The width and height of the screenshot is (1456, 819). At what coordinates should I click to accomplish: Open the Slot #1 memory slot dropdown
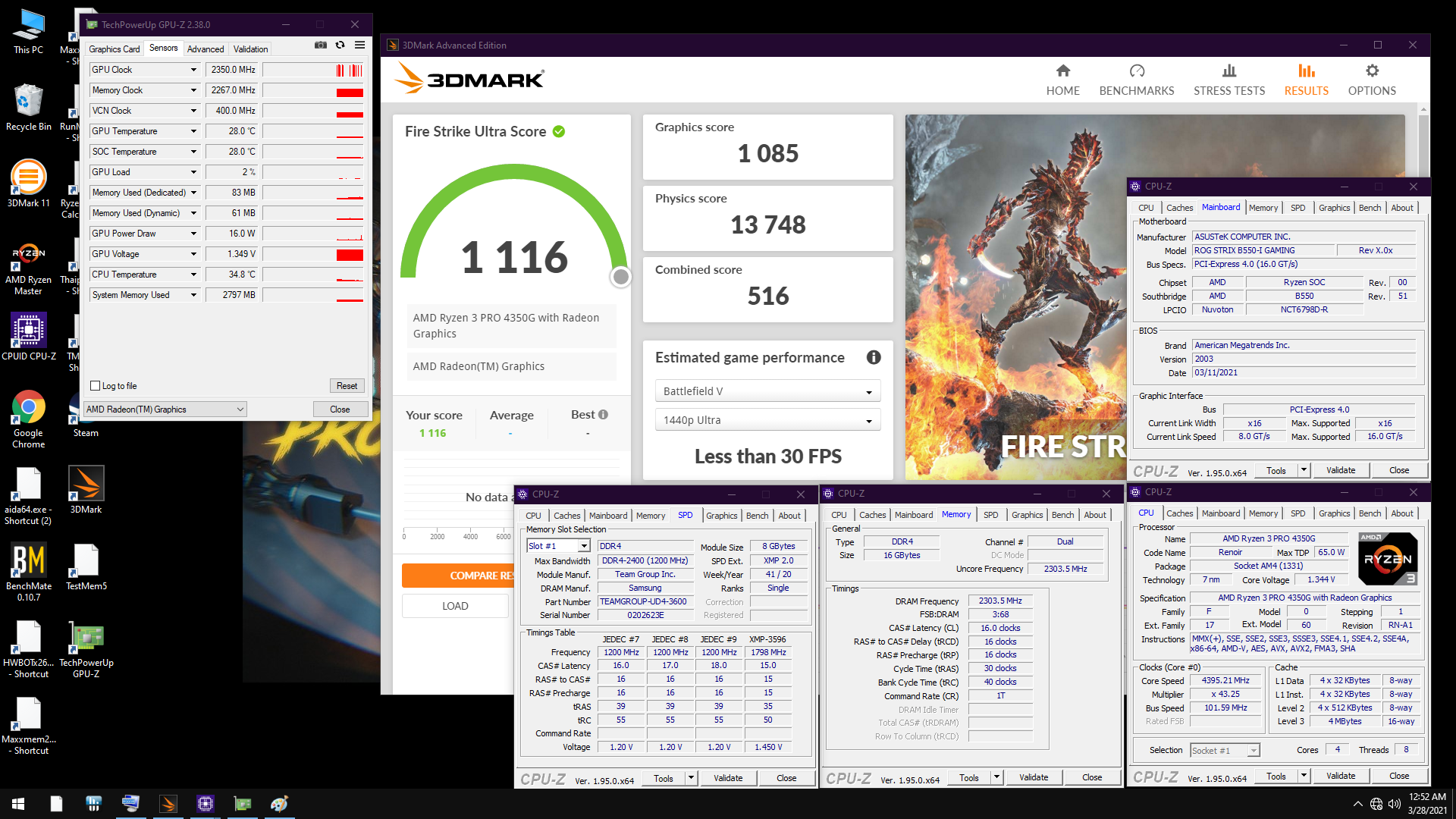coord(558,546)
